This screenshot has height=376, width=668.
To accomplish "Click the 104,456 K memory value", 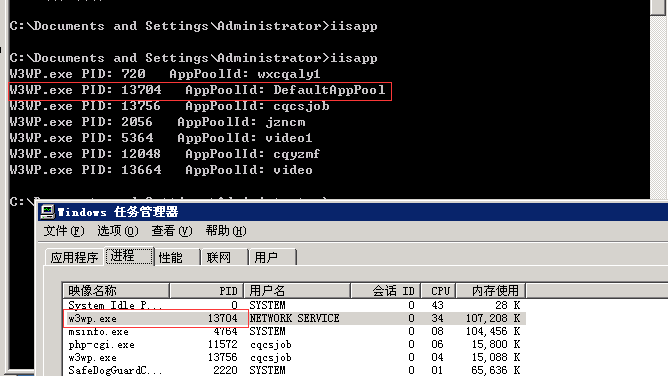I will point(492,331).
